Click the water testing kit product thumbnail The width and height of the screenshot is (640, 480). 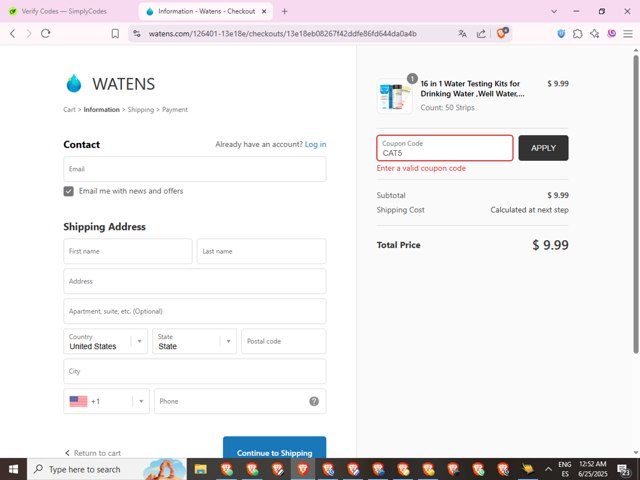[x=395, y=97]
